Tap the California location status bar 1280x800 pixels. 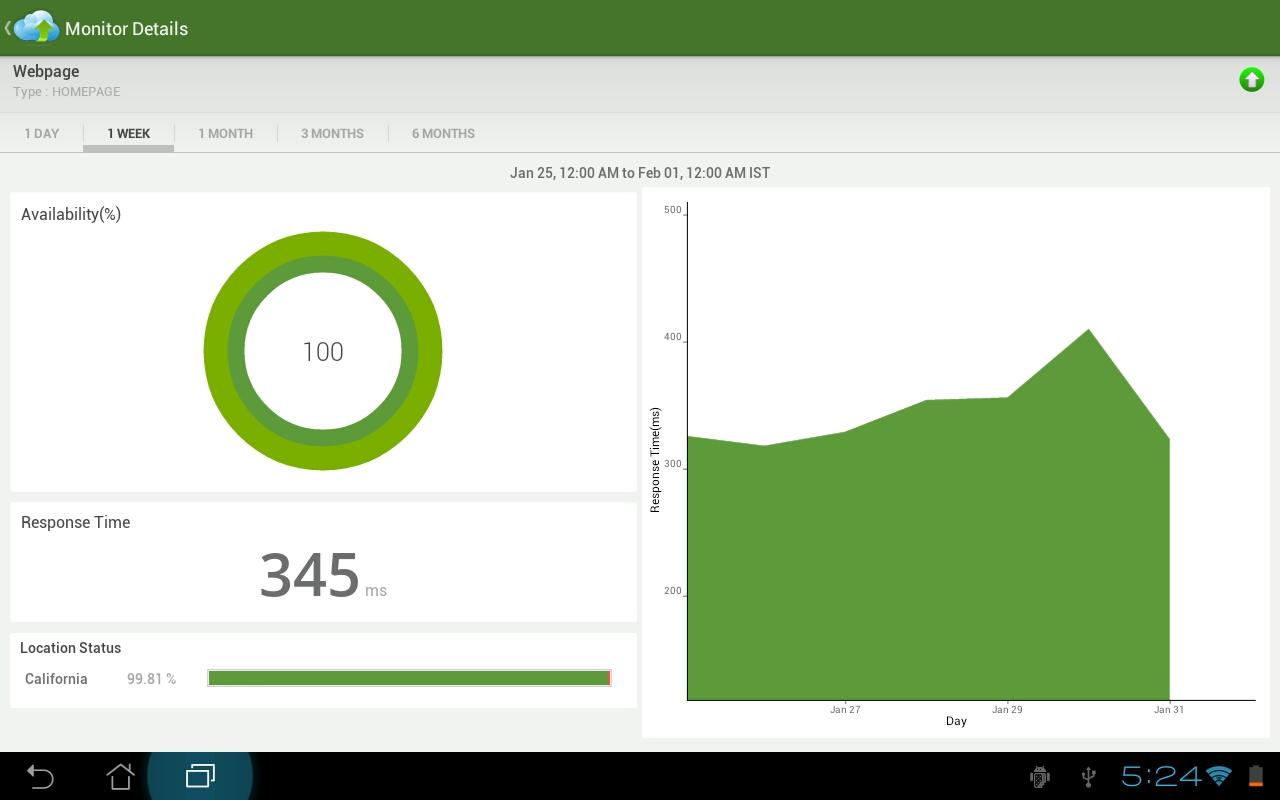409,678
